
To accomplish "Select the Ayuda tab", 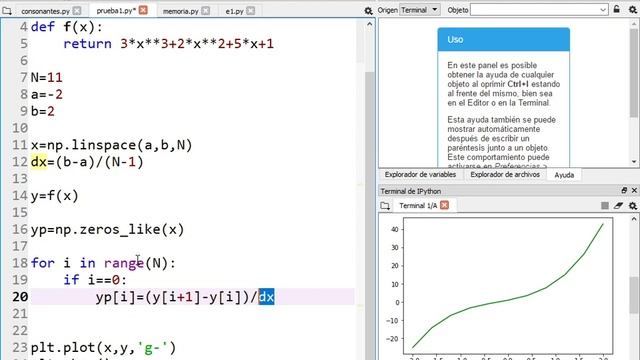I will (x=564, y=175).
